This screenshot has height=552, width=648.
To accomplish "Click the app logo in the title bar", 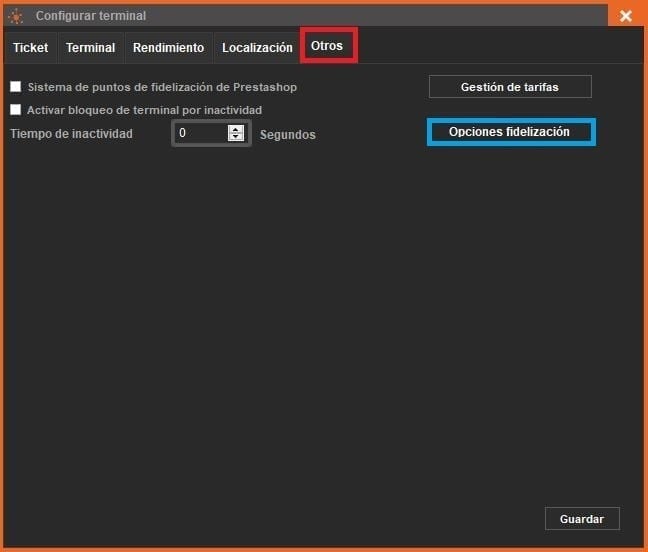I will coord(15,16).
